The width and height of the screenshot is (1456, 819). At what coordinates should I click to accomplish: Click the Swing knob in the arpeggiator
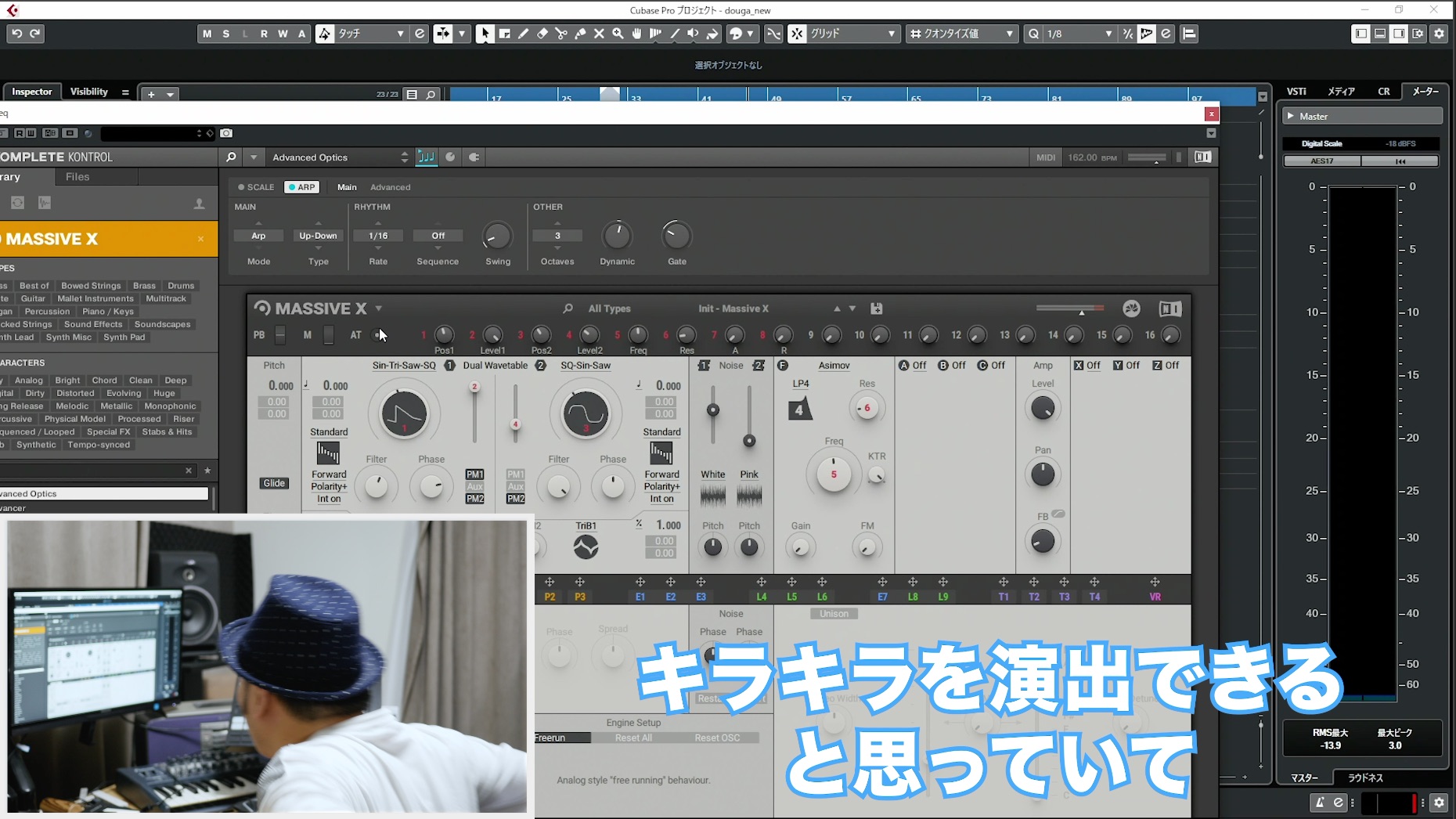pyautogui.click(x=497, y=236)
